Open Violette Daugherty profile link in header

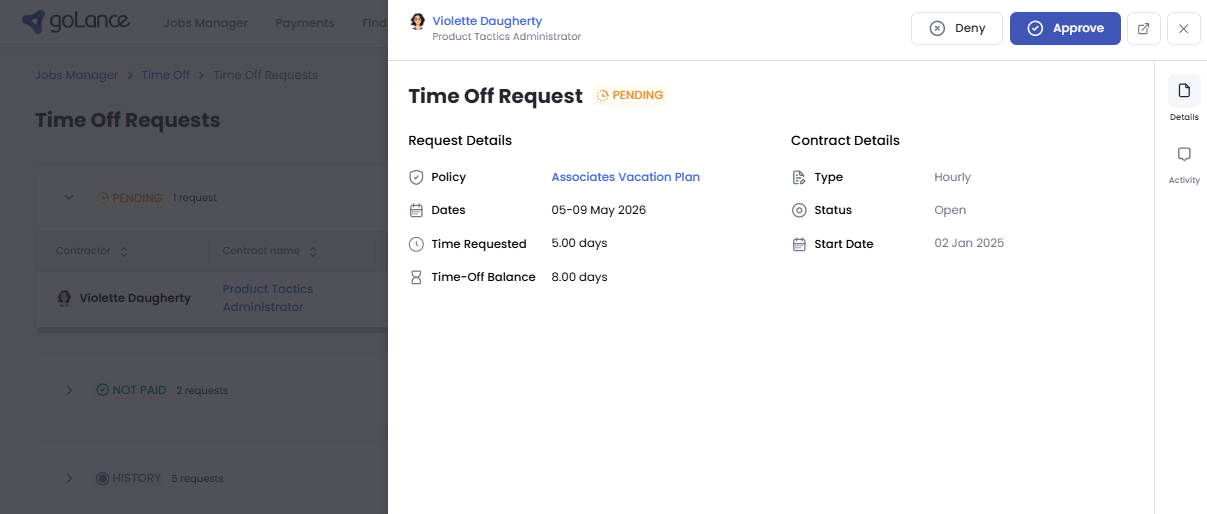(x=487, y=21)
